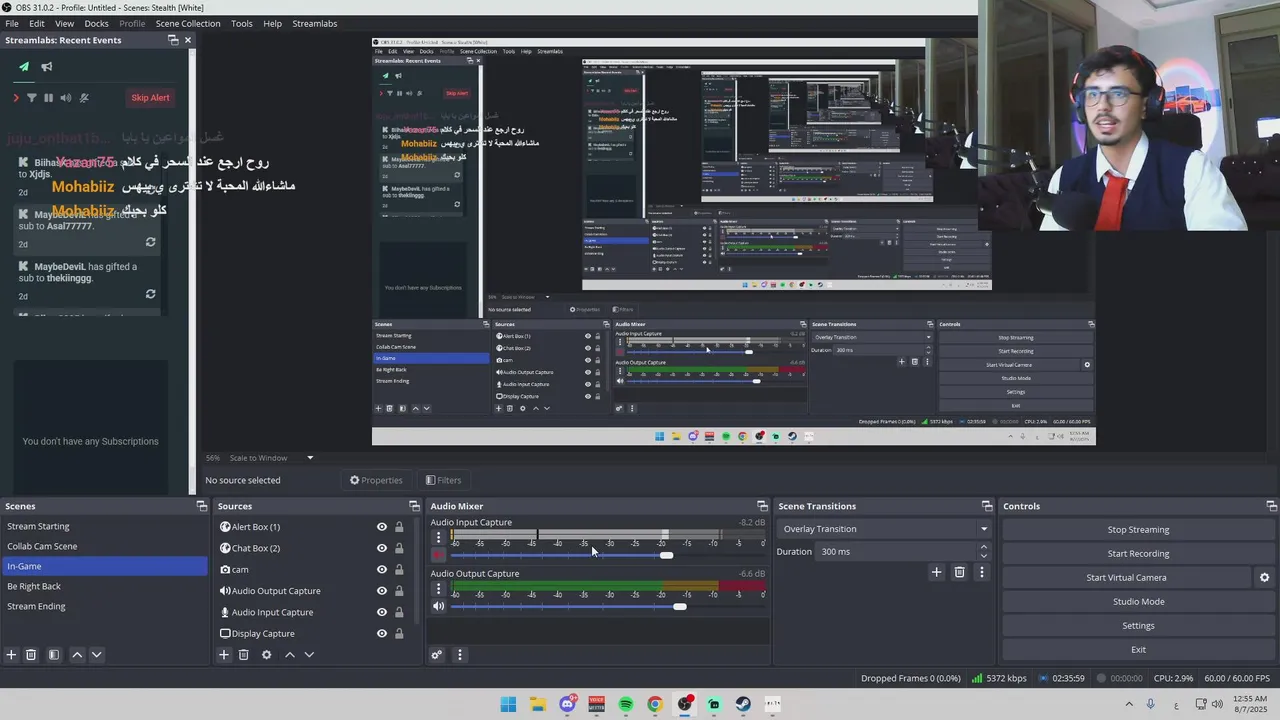
Task: Open the File menu
Action: (12, 23)
